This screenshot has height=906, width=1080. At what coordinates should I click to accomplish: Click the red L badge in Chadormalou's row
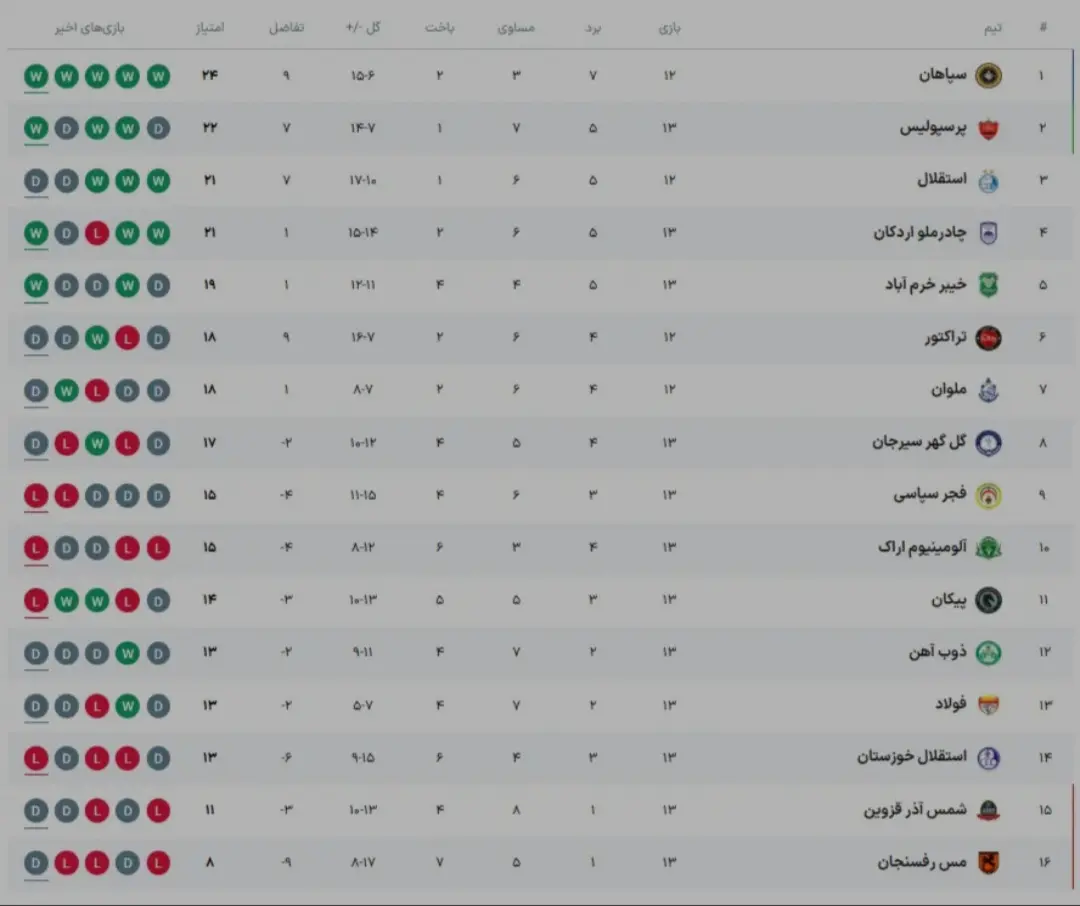pos(97,233)
